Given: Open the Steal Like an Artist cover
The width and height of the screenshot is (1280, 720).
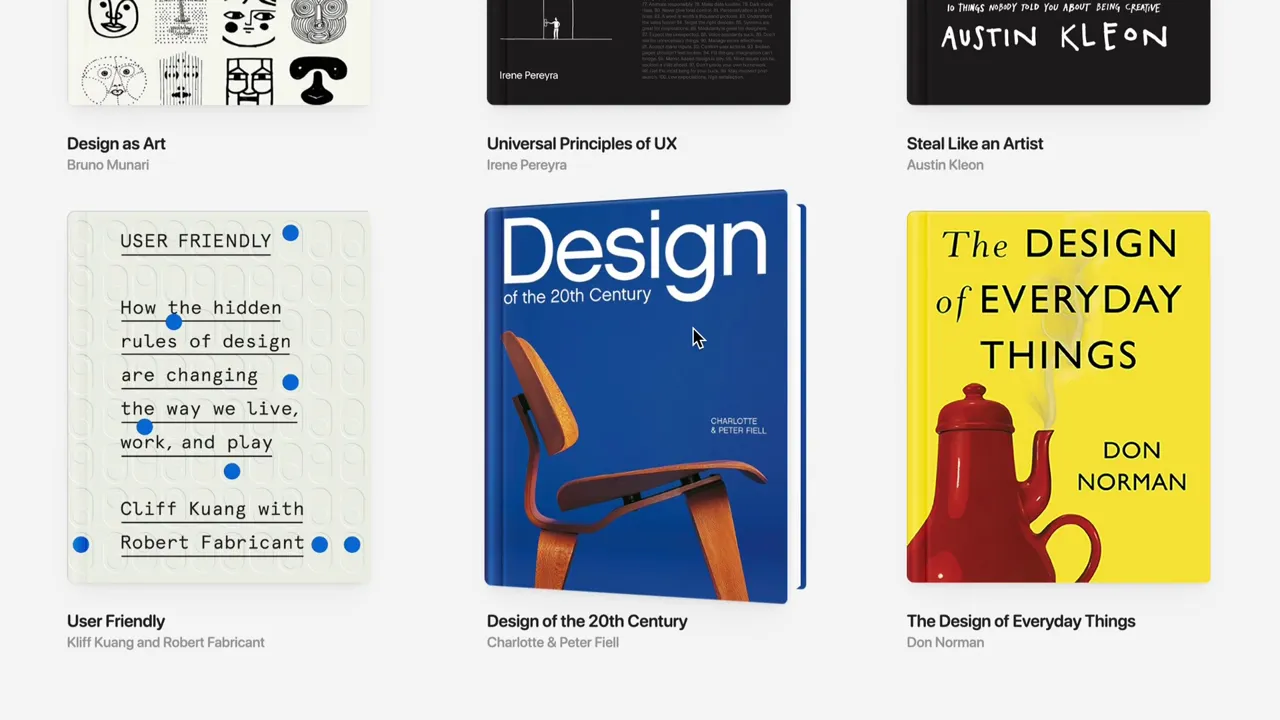Looking at the screenshot, I should pos(1058,52).
